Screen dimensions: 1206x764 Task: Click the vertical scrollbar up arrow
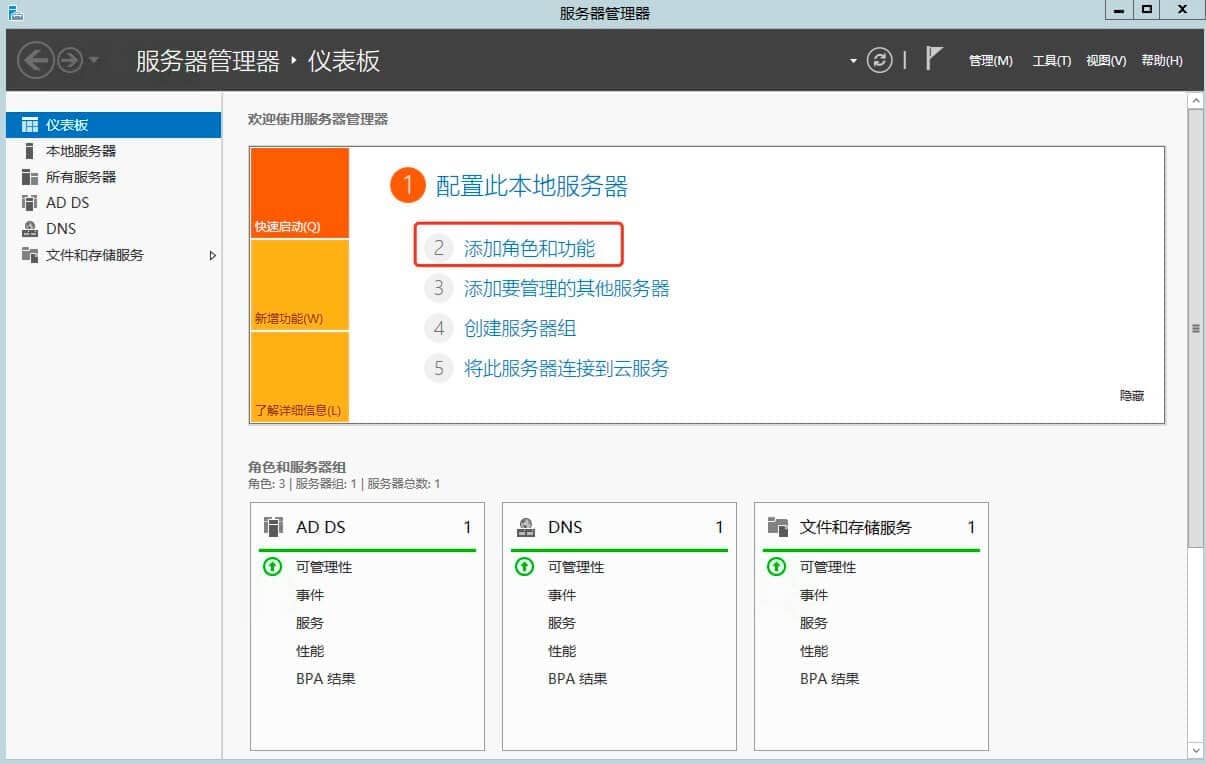tap(1195, 101)
